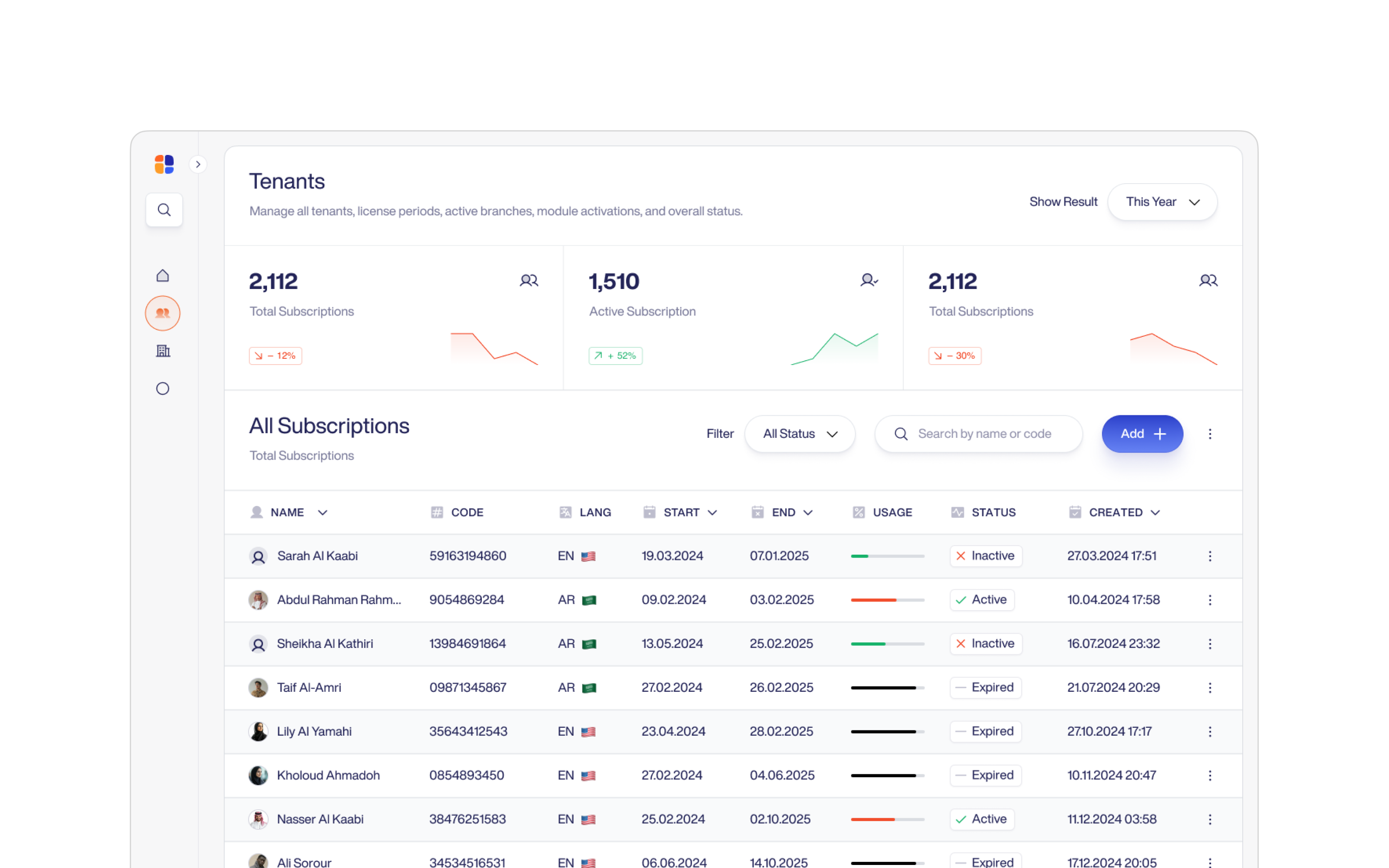1389x868 pixels.
Task: Click the USAGE column header
Action: [882, 513]
